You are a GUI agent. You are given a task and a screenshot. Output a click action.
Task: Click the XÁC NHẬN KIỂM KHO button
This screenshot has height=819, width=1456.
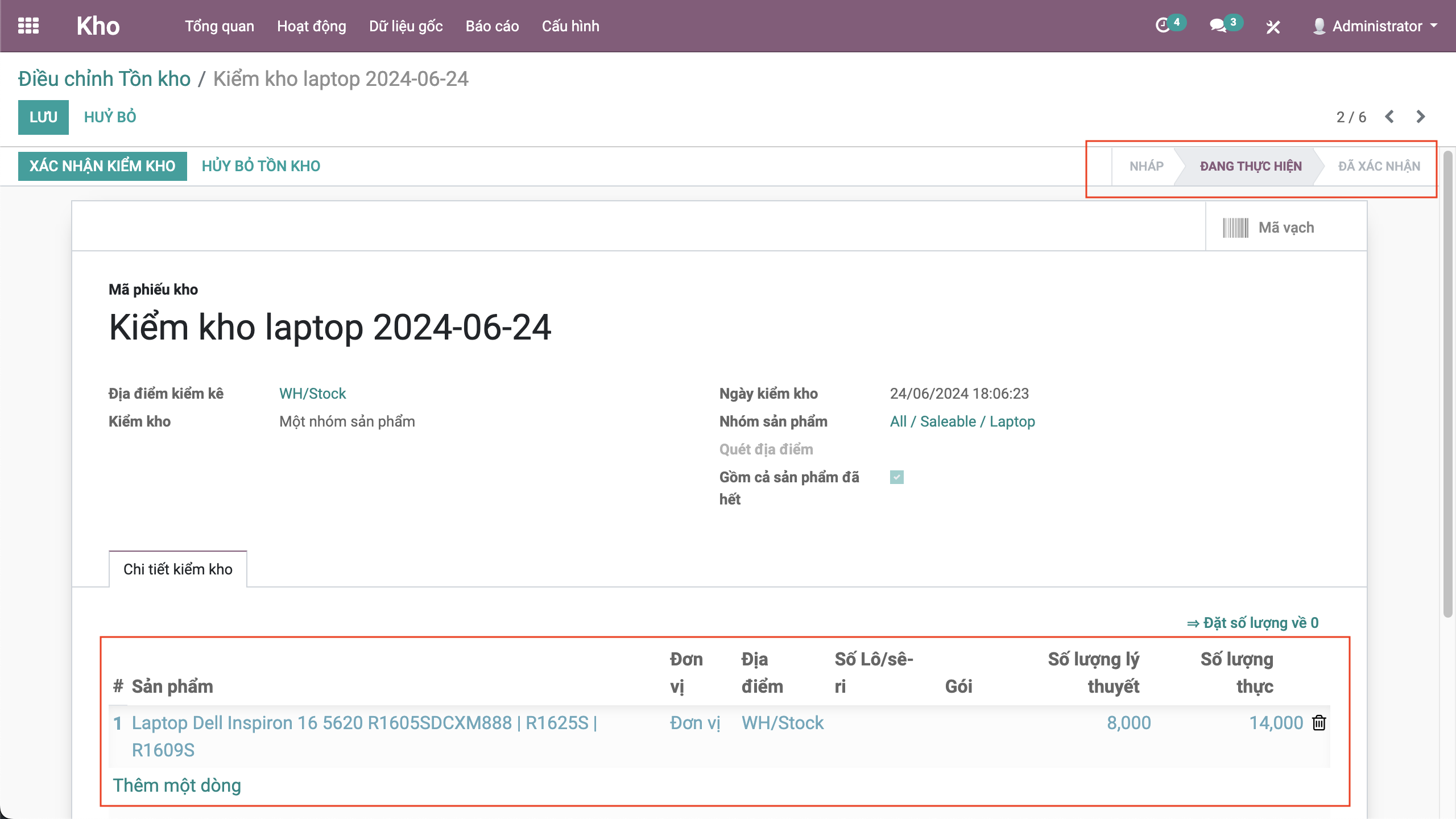[102, 166]
